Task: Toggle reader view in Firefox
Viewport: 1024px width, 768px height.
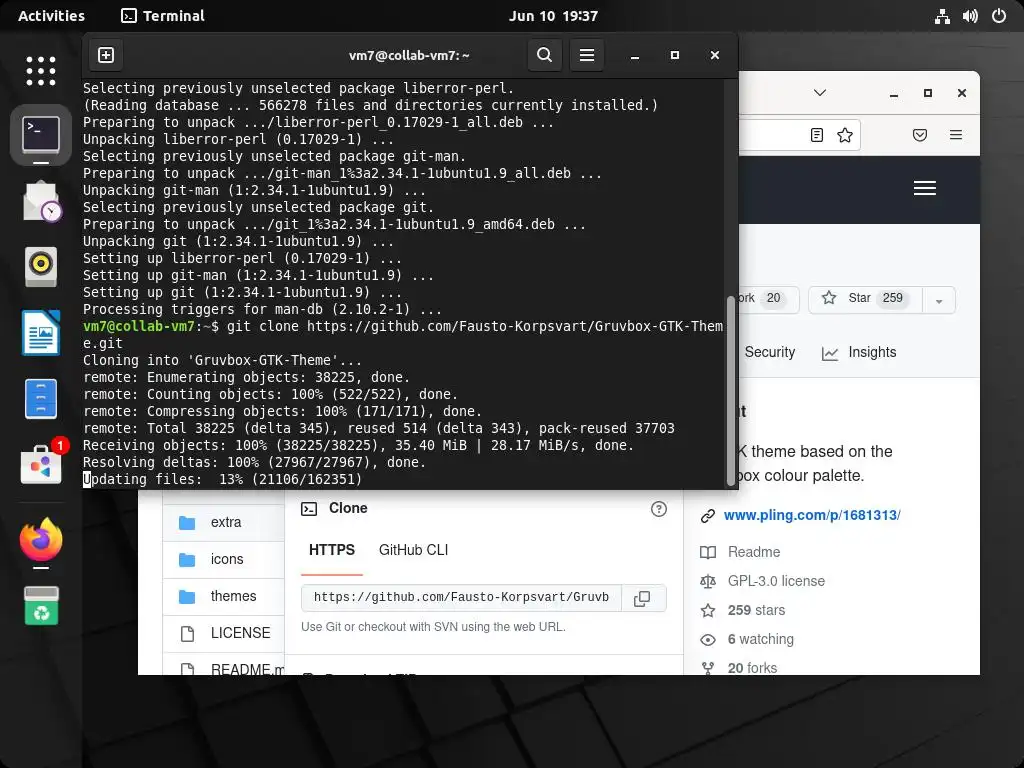Action: coord(816,135)
